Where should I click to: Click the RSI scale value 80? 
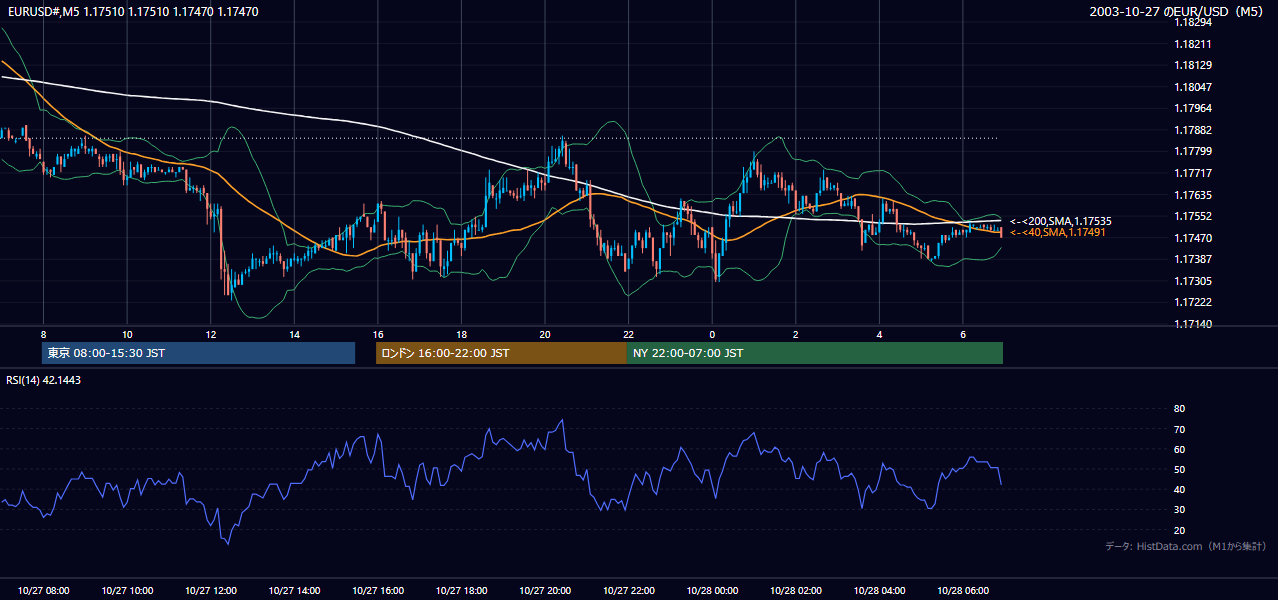coord(1179,409)
